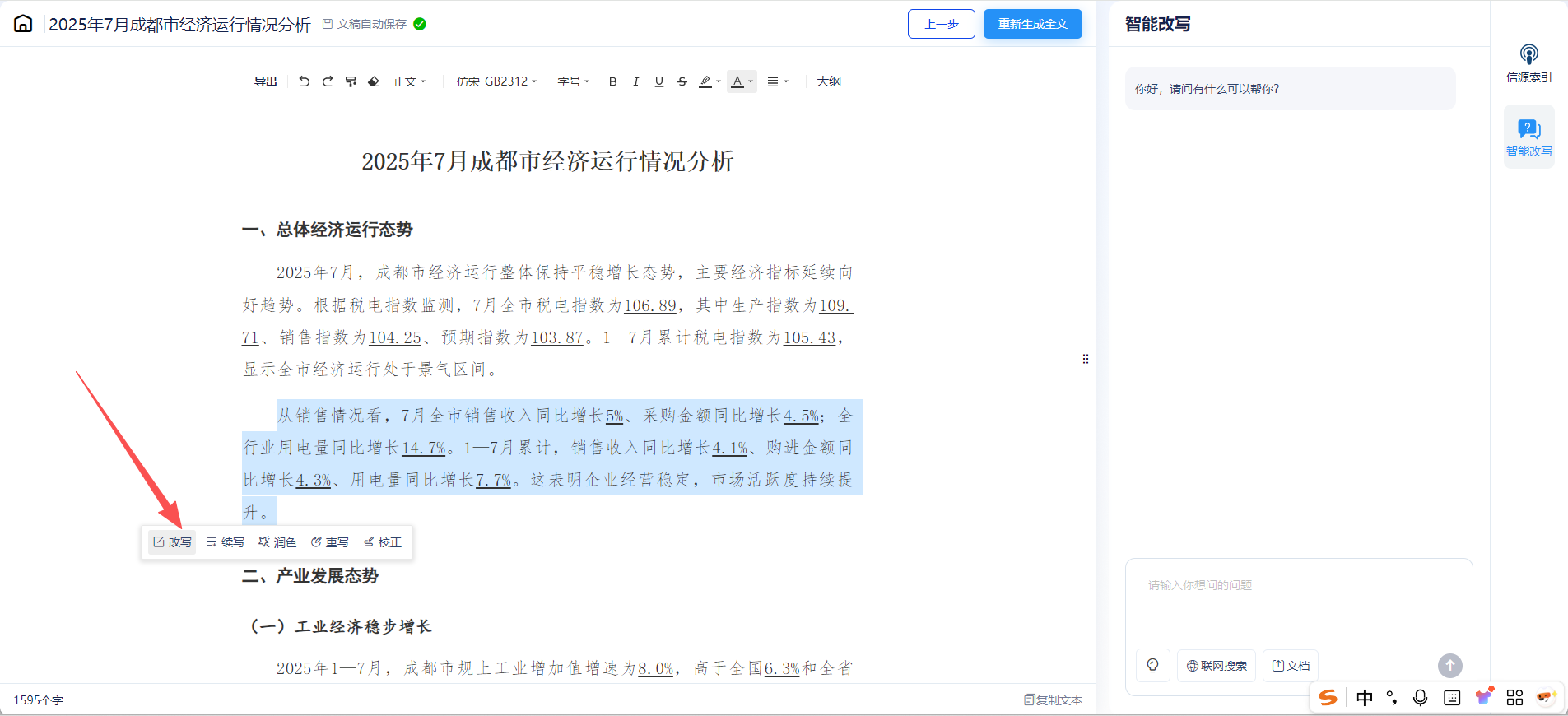
Task: Click 复制文本 to copy text
Action: pyautogui.click(x=1054, y=700)
